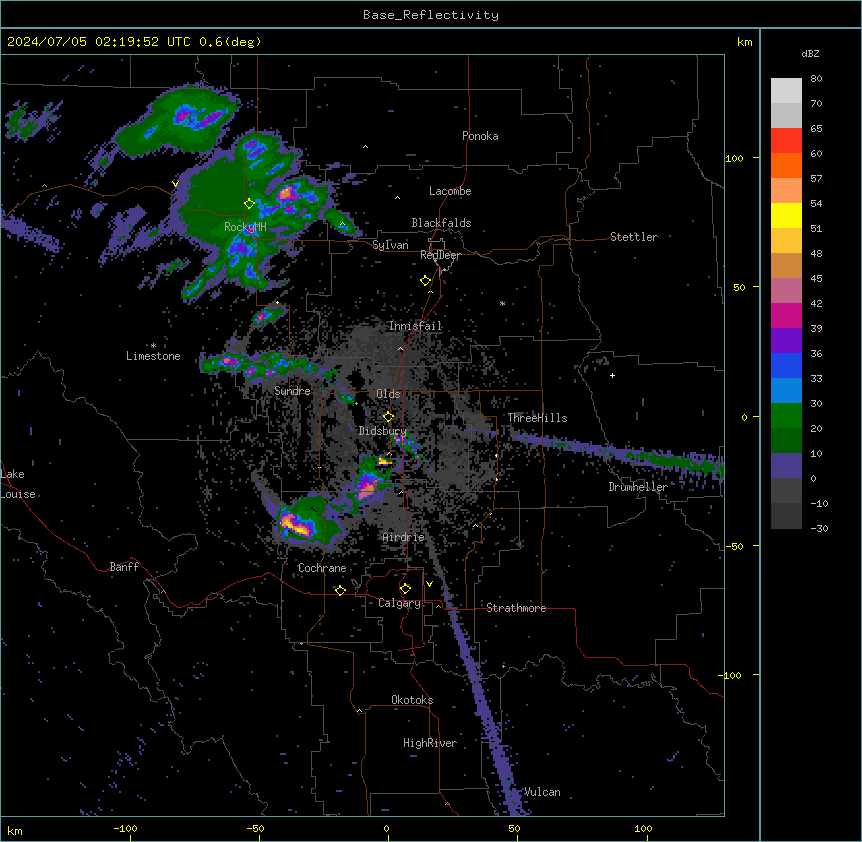Click the Strathmore label

click(516, 608)
